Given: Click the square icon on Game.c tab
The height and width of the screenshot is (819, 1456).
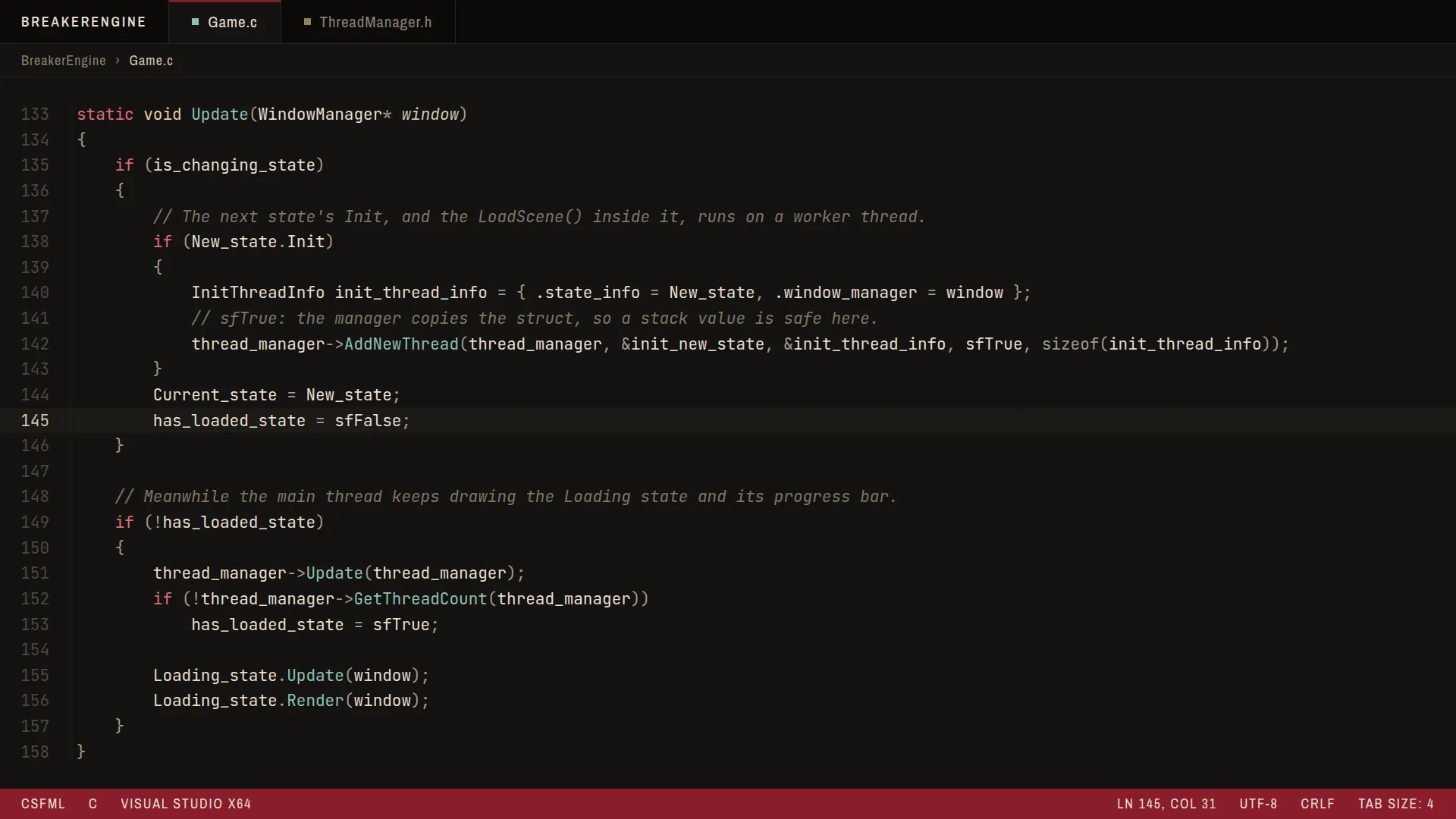Looking at the screenshot, I should point(195,22).
